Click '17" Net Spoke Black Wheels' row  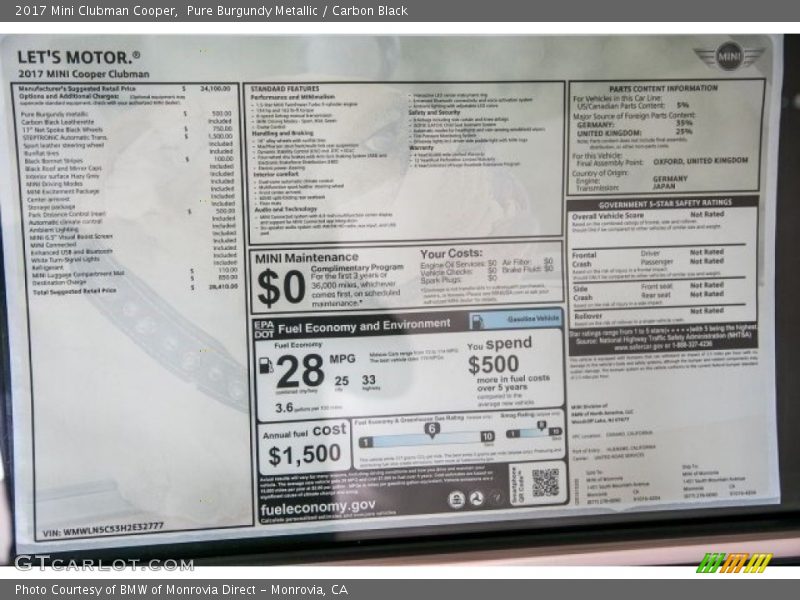coord(127,130)
